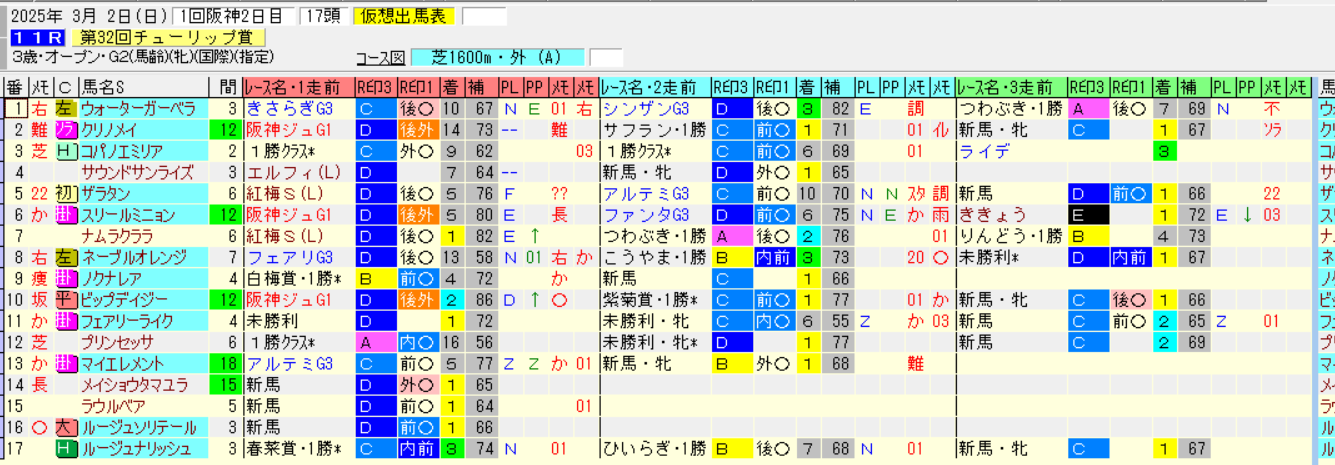Click the blue 11R race number badge
The width and height of the screenshot is (1335, 465).
pos(40,37)
